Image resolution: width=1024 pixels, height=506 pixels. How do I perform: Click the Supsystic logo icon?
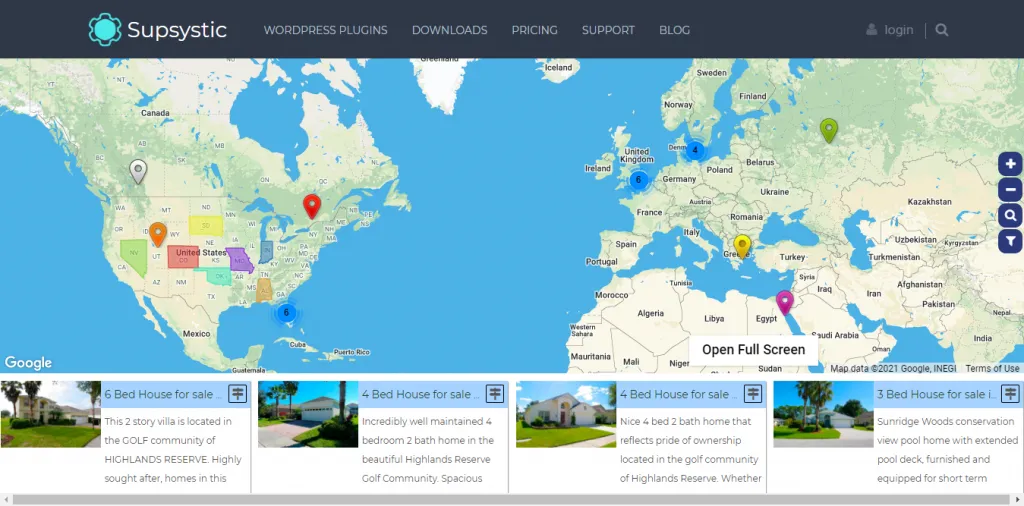click(x=105, y=29)
